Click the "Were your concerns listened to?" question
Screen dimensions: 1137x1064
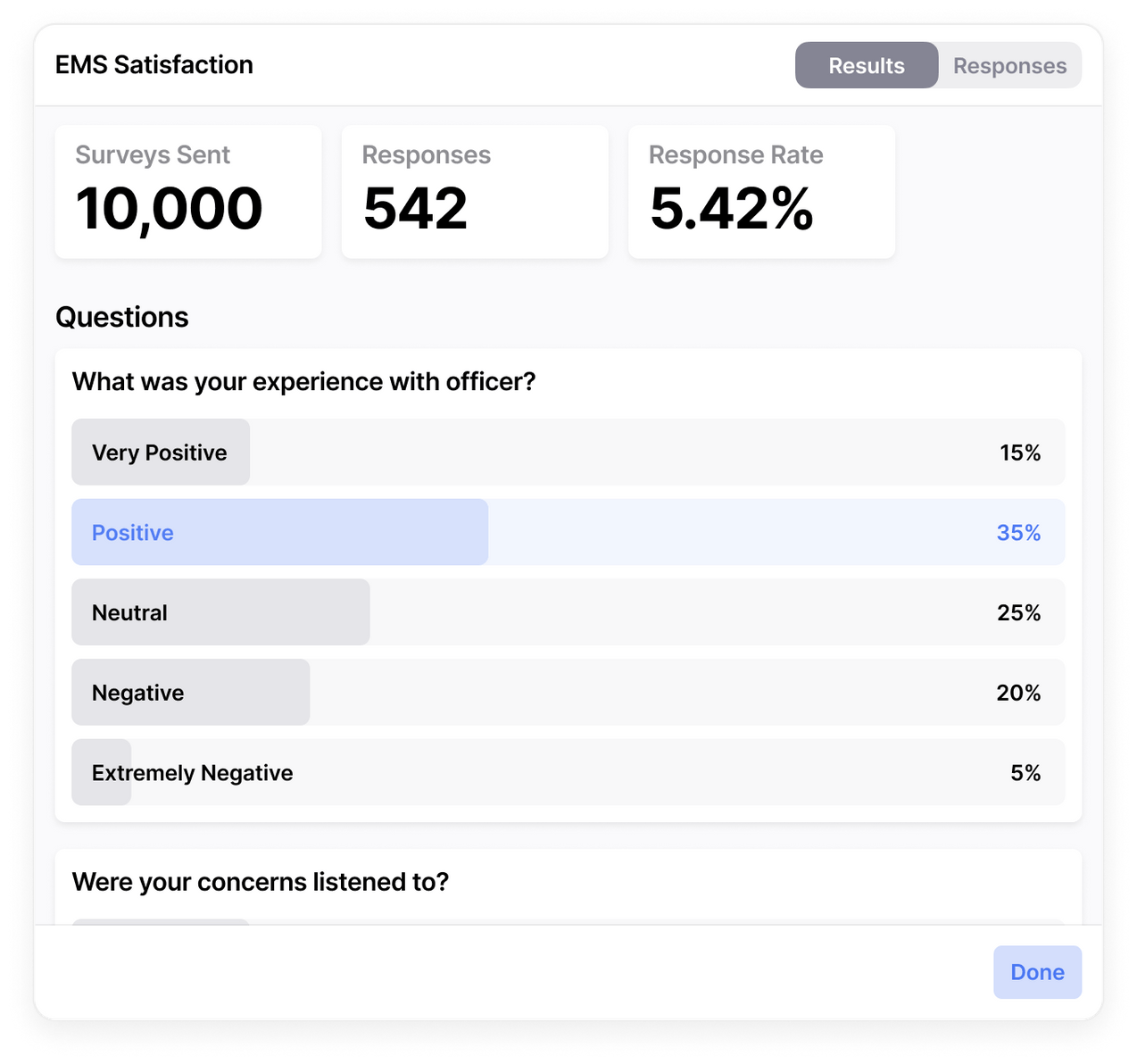[261, 882]
